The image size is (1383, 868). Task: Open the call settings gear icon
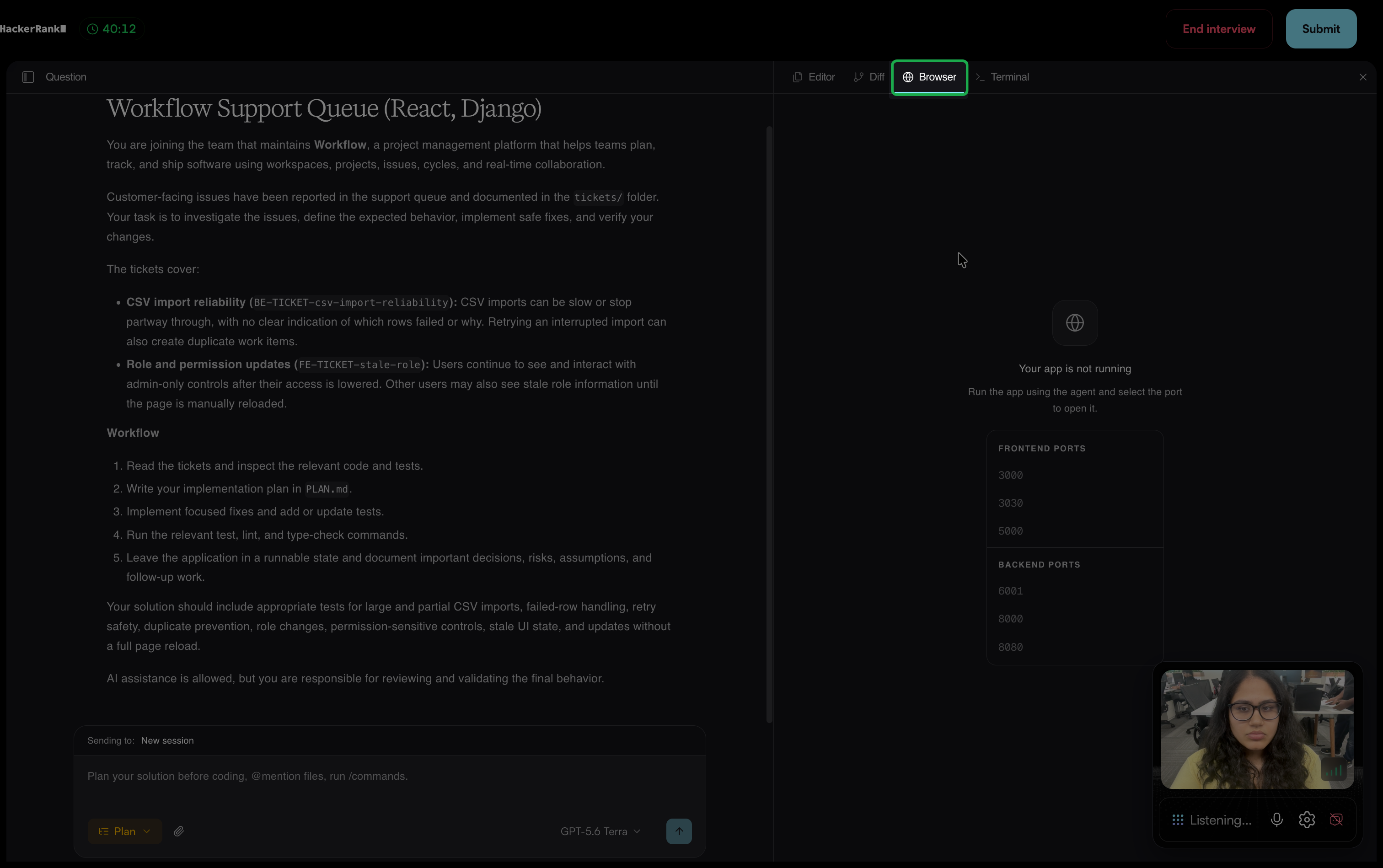point(1307,820)
